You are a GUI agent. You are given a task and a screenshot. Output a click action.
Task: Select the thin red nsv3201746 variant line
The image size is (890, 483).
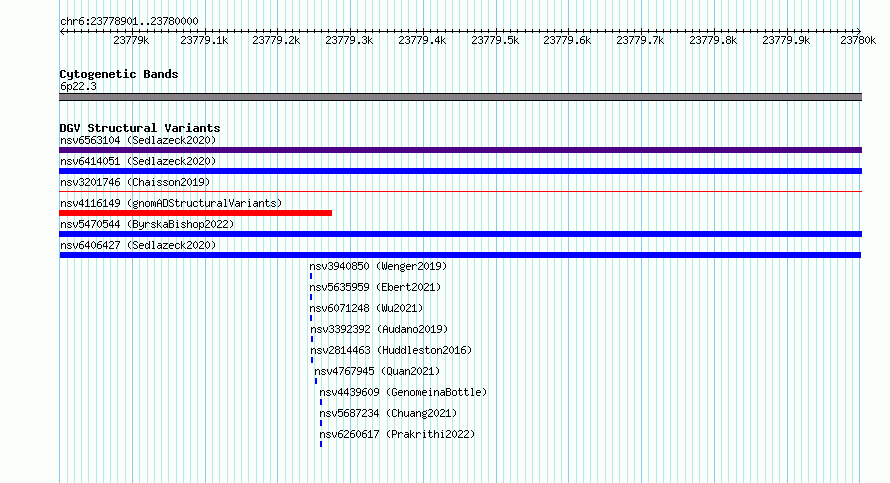coord(460,192)
